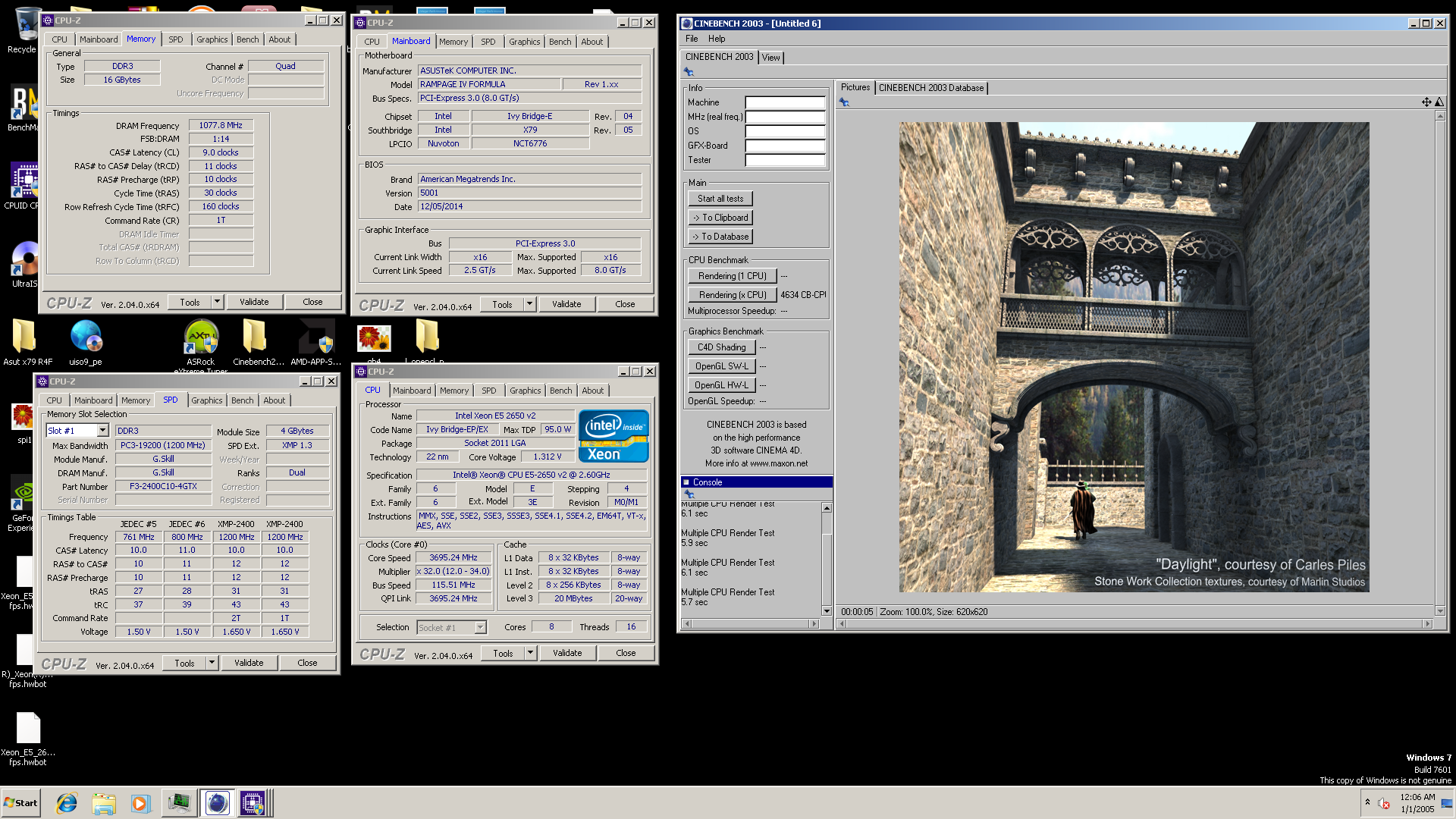
Task: Click the OpenGL SW-L button
Action: 721,366
